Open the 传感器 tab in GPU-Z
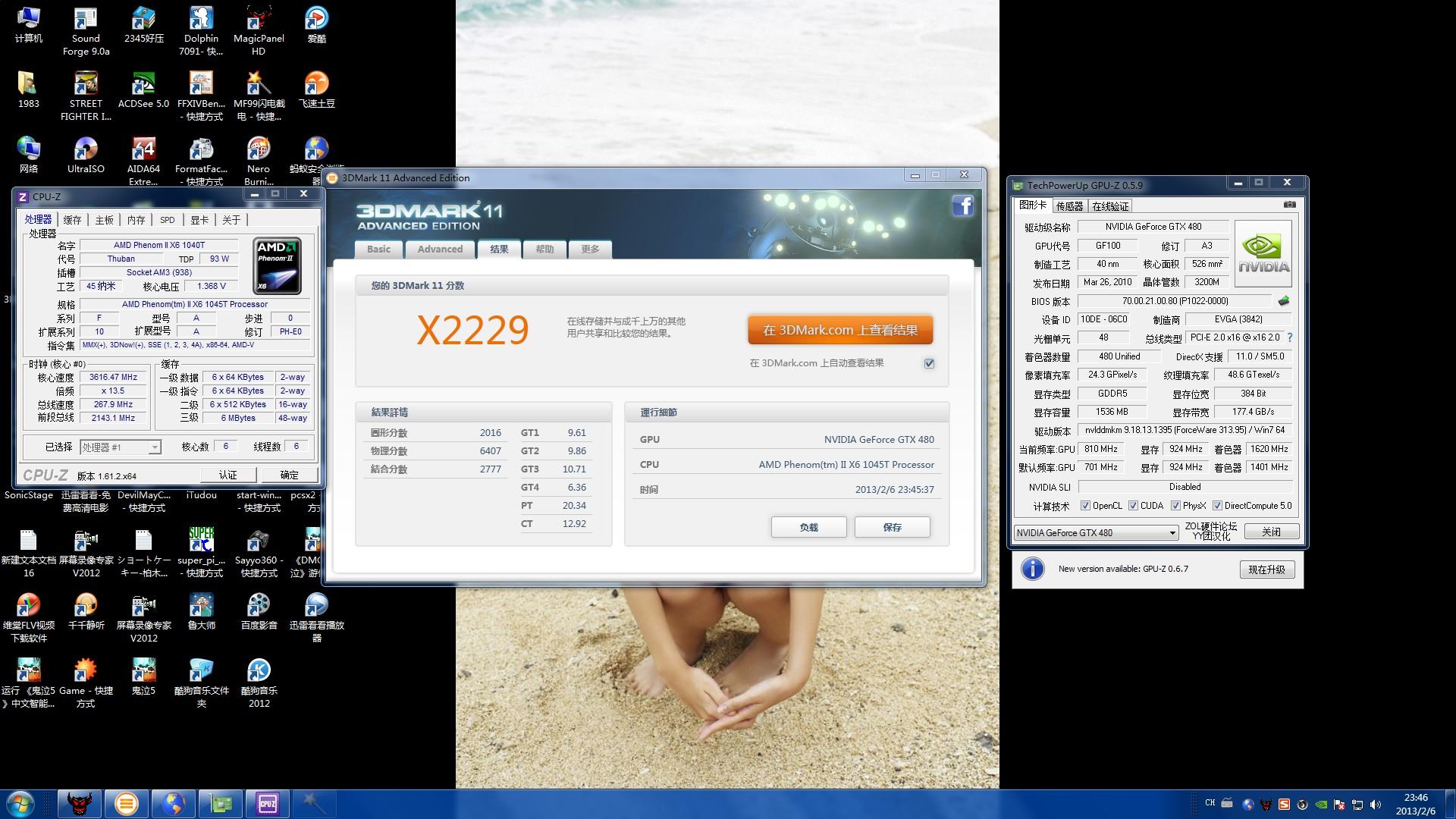Screen dimensions: 1456x819 pos(1069,206)
